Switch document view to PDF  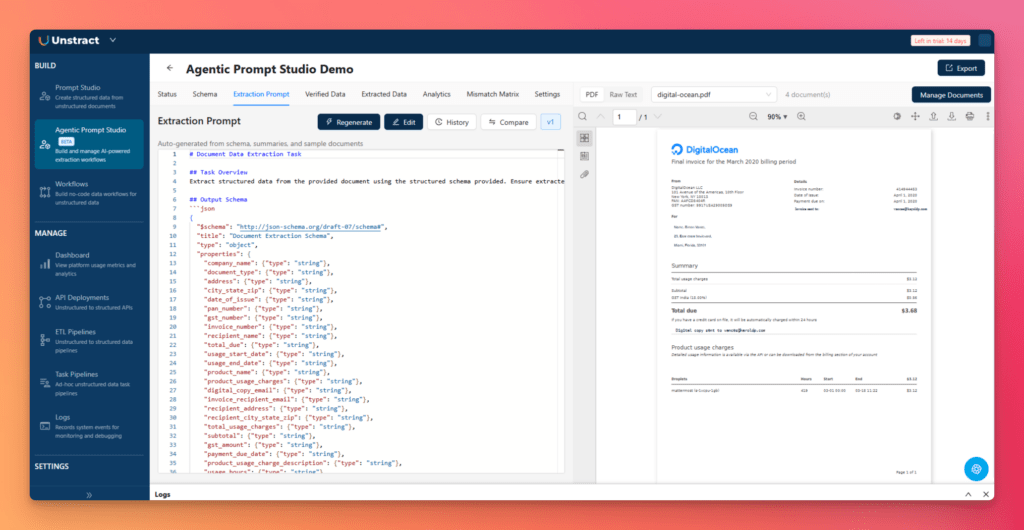click(592, 94)
